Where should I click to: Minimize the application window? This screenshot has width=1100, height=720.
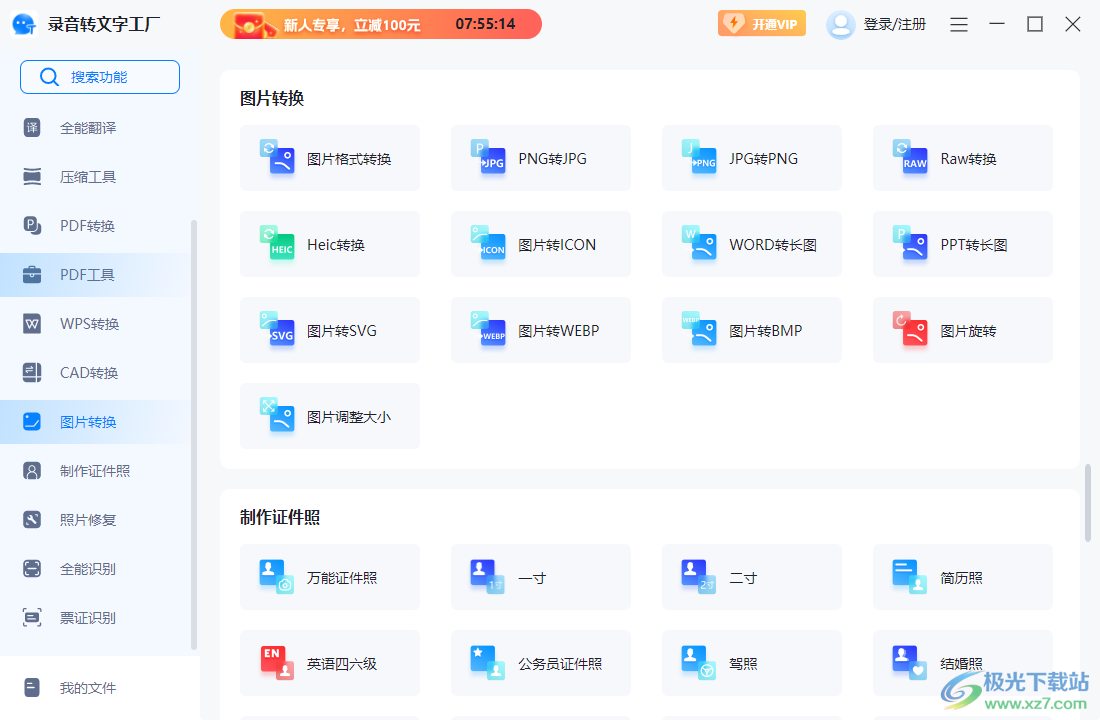(997, 25)
